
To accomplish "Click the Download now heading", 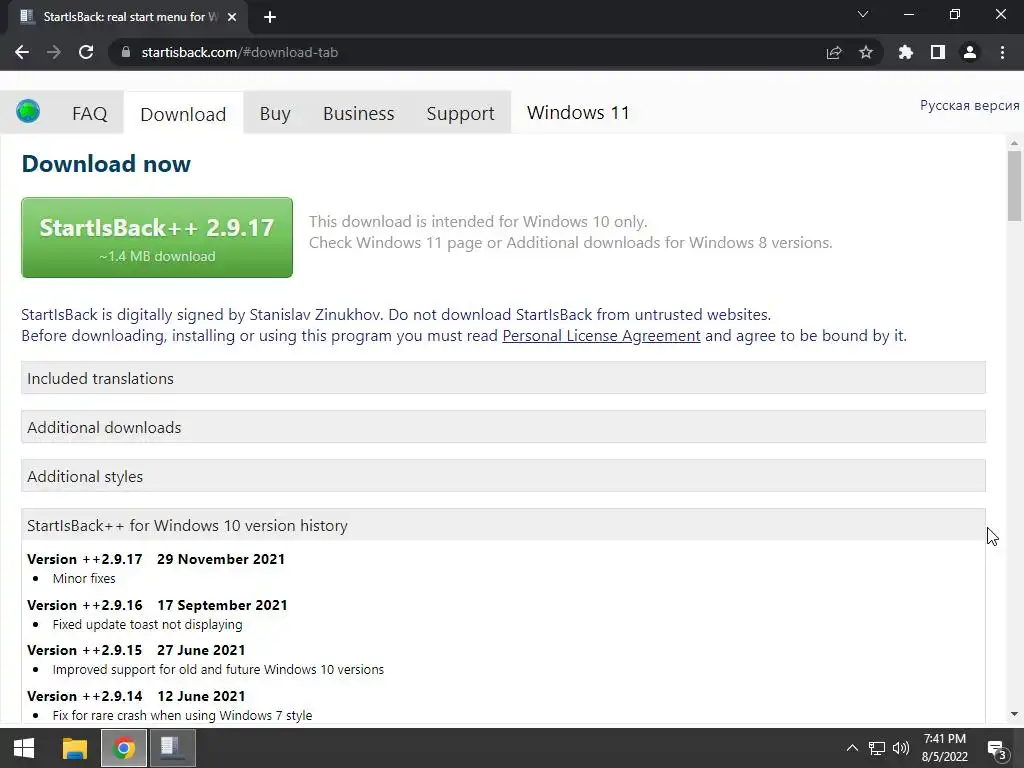I will coord(106,163).
